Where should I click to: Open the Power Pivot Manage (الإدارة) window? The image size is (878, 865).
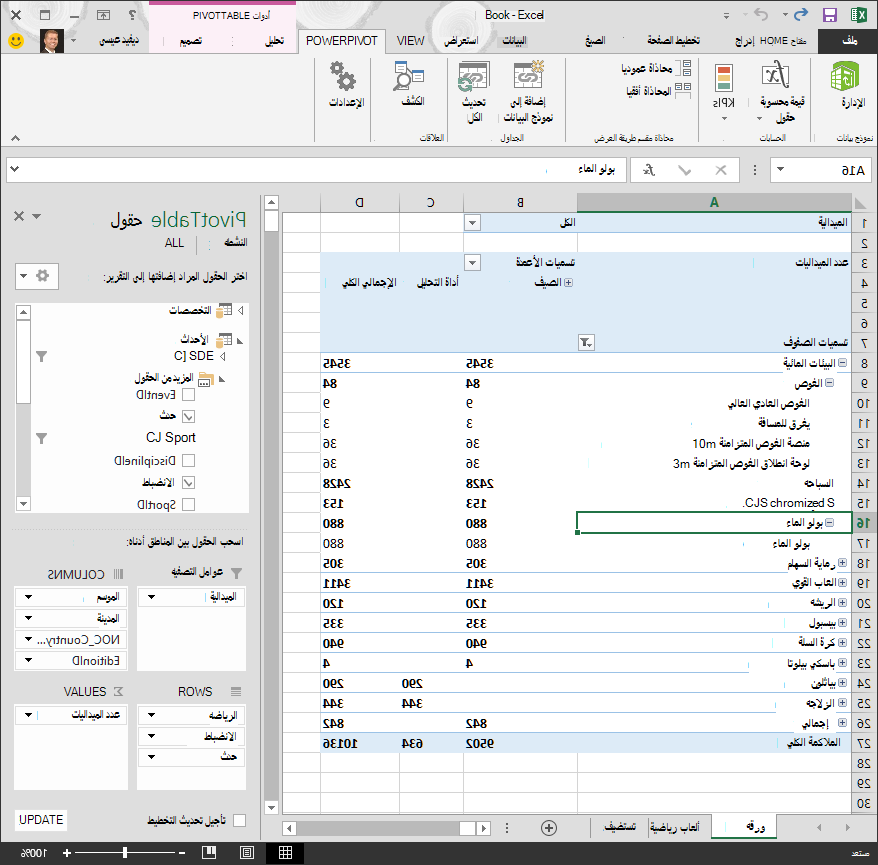tap(846, 85)
